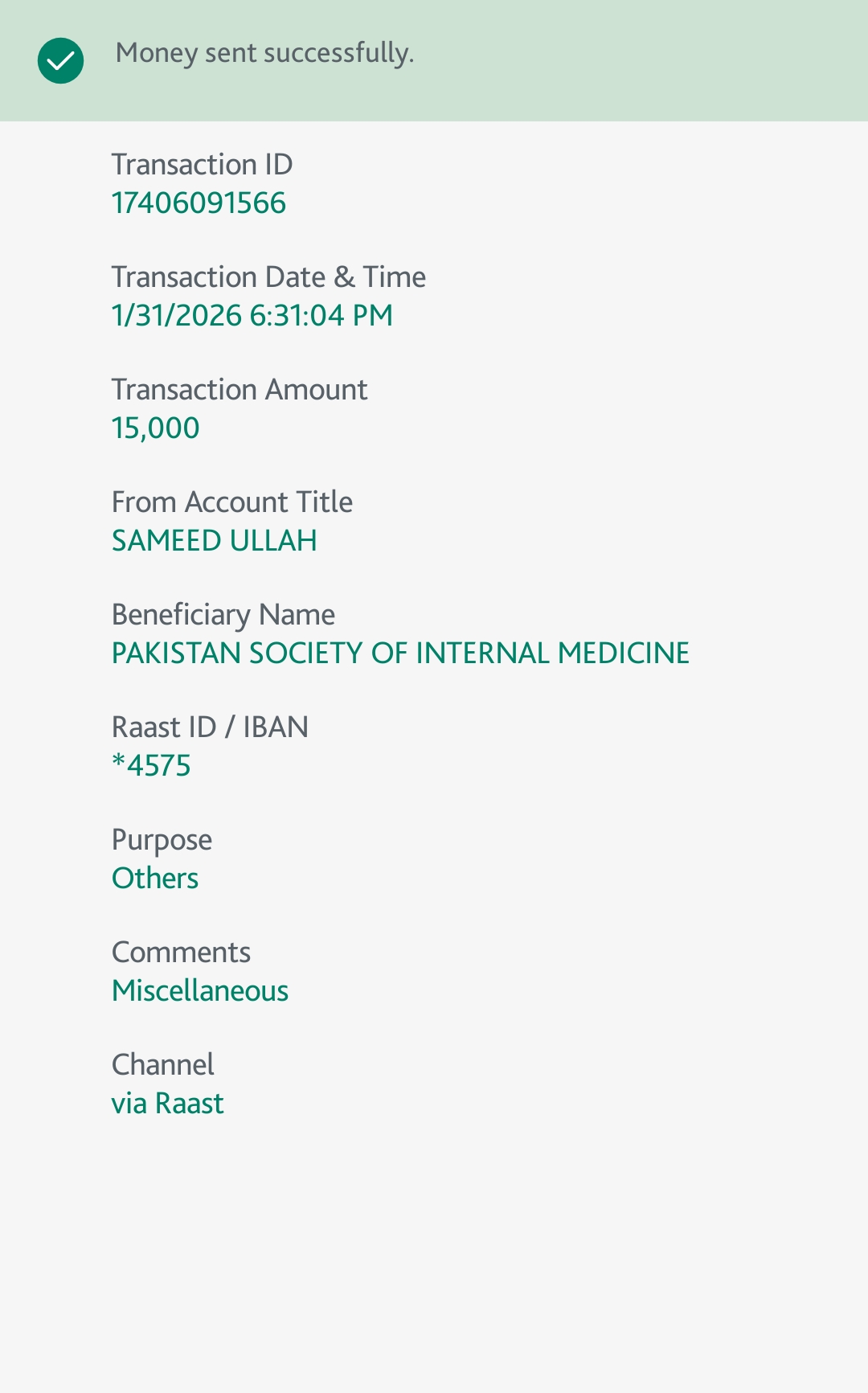
Task: Tap the Miscellaneous comment value
Action: [x=200, y=990]
